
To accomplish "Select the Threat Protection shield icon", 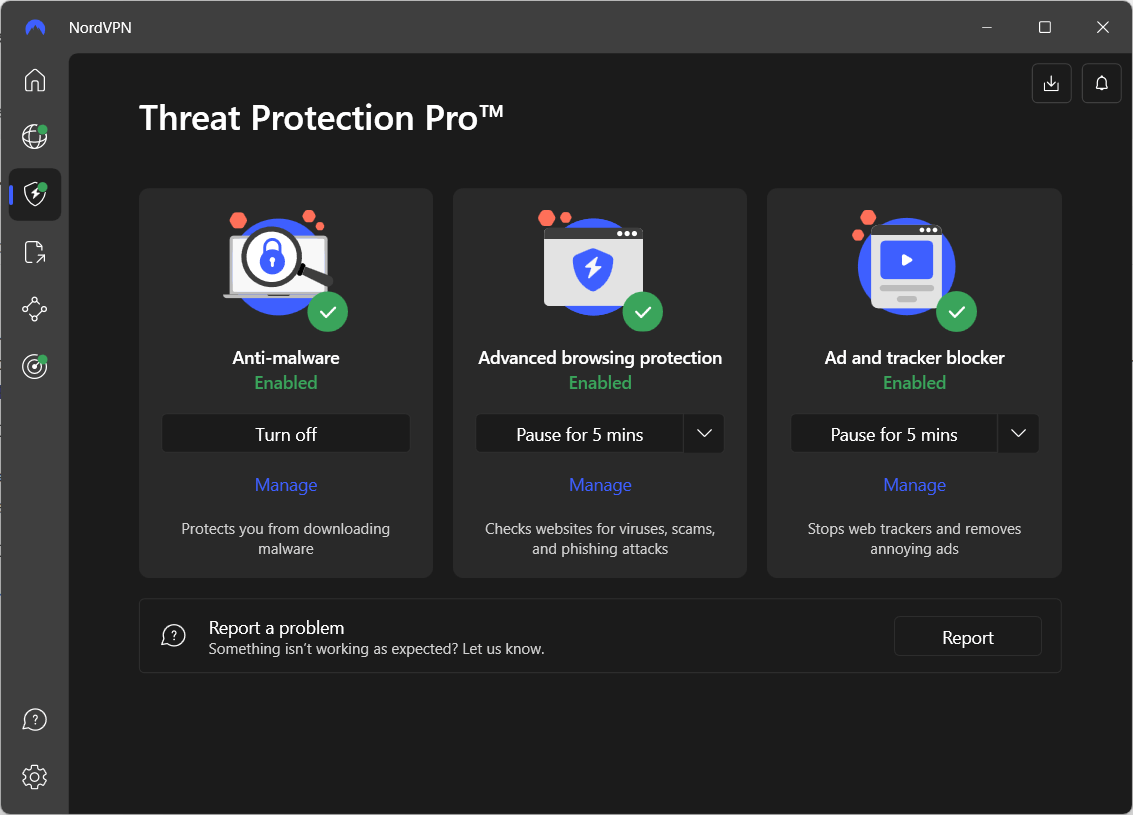I will click(35, 194).
